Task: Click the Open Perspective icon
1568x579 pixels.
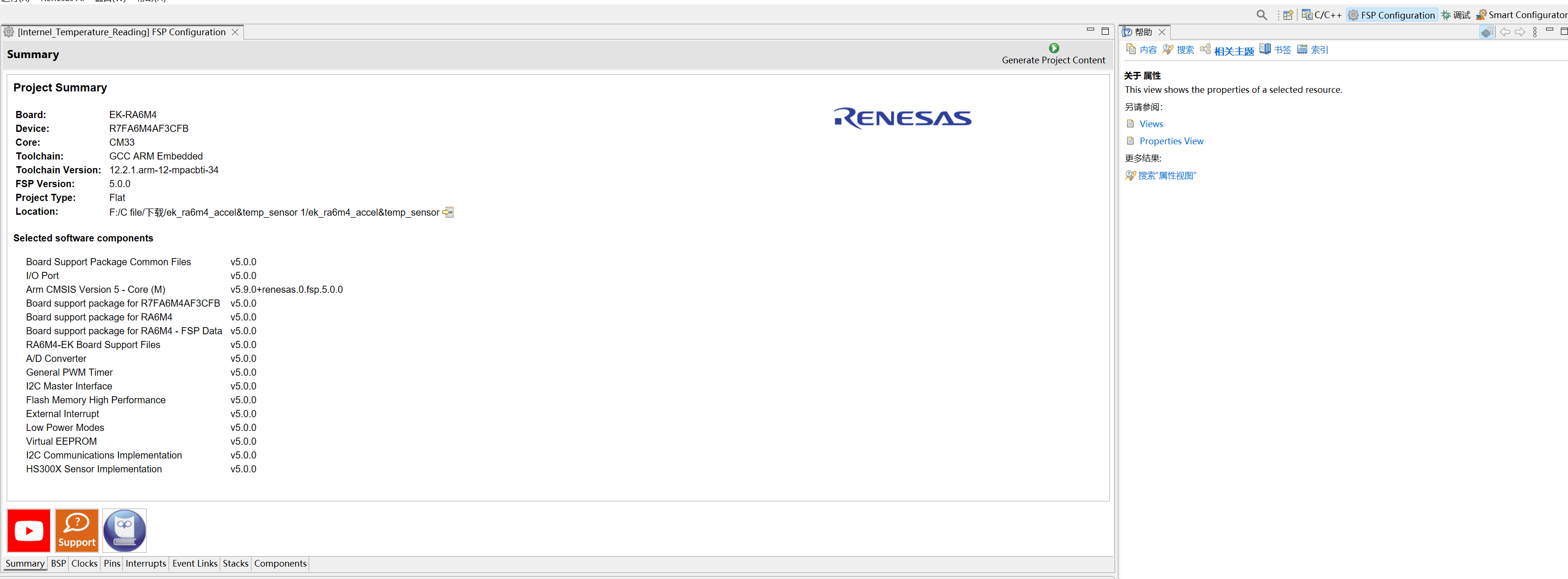Action: pos(1288,15)
